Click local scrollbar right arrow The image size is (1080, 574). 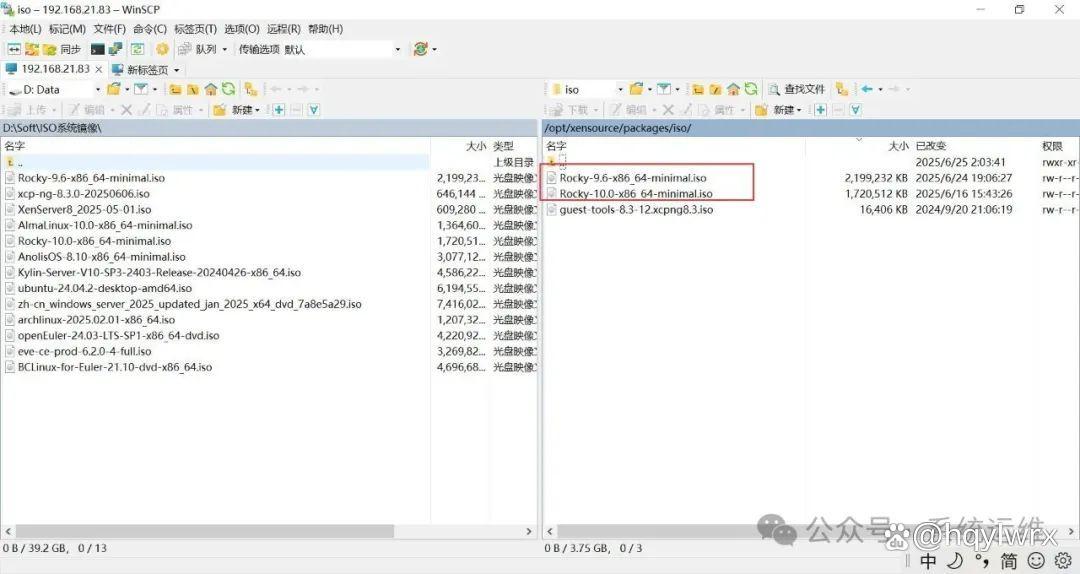[x=529, y=531]
